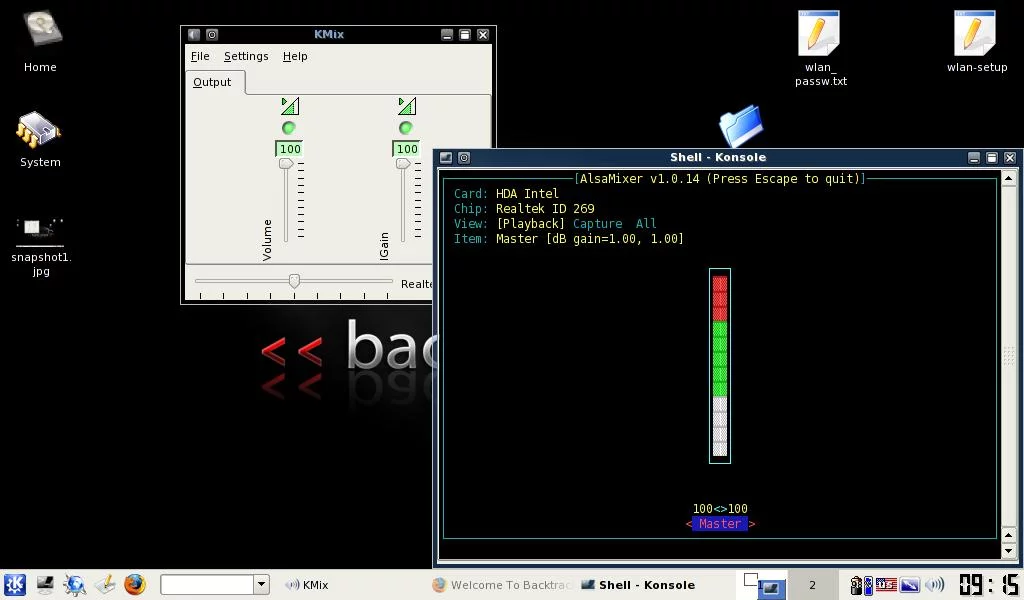The image size is (1024, 600).
Task: Open the wlan-setup file icon
Action: point(976,41)
